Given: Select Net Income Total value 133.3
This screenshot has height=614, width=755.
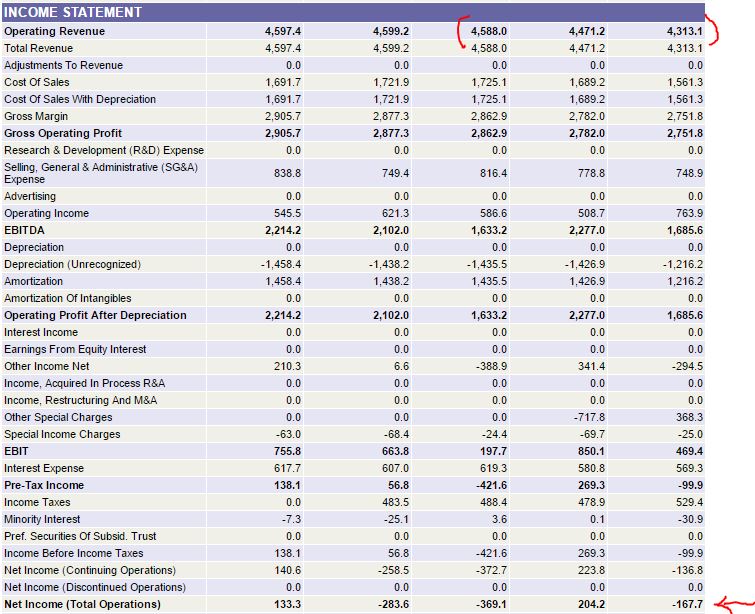Looking at the screenshot, I should [x=287, y=604].
